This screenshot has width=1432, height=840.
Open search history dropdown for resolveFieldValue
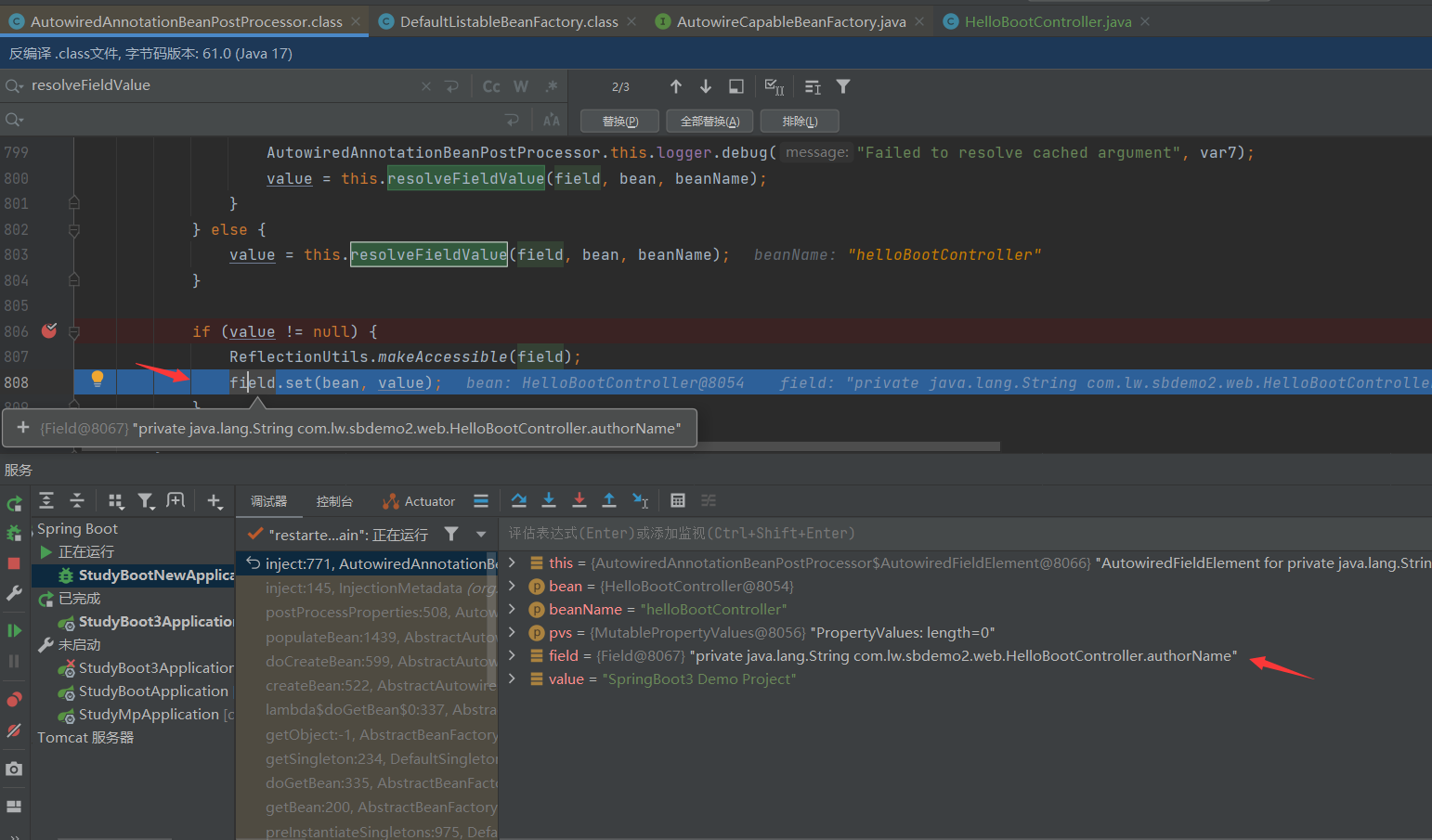tap(14, 86)
